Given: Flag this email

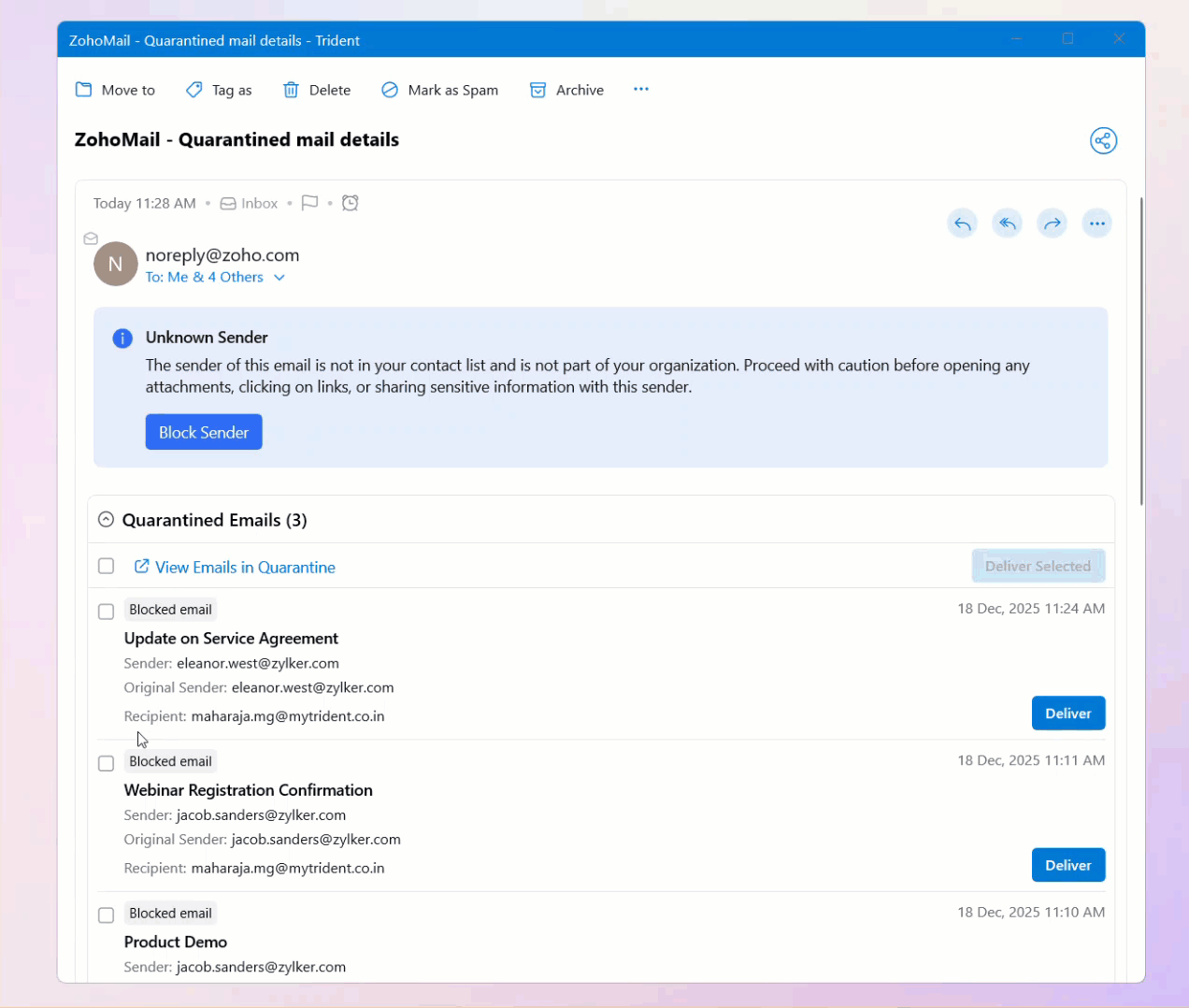Looking at the screenshot, I should (x=309, y=203).
